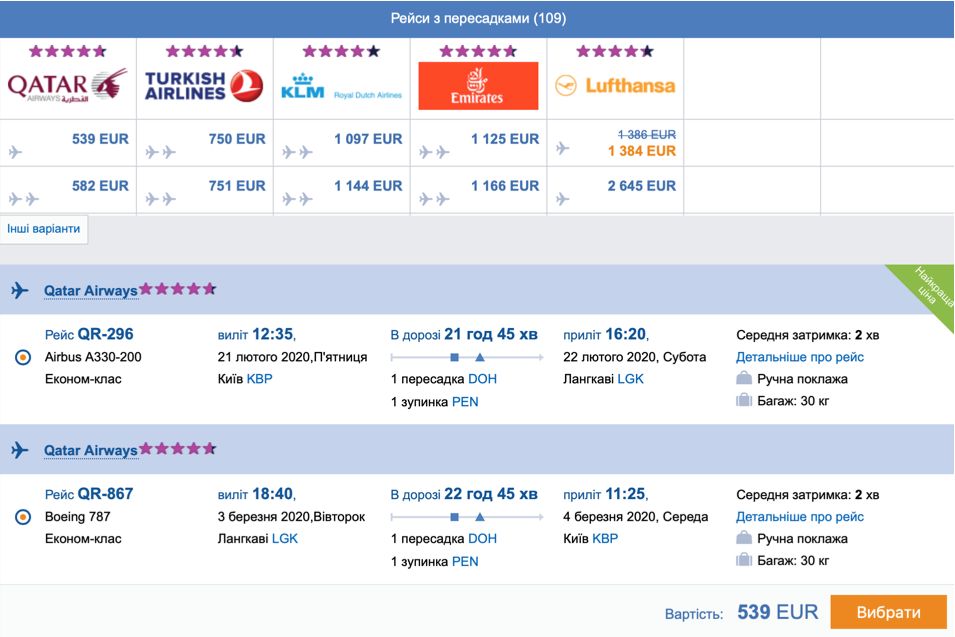This screenshot has width=955, height=637.
Task: Click hand luggage icon for QR-867
Action: (x=744, y=538)
